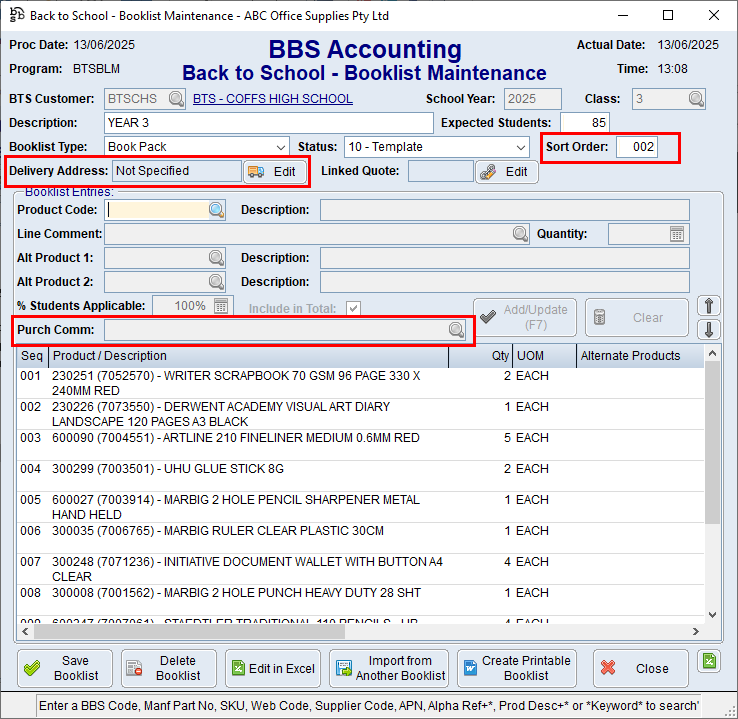Expand the Booklist Type dropdown

tap(280, 147)
